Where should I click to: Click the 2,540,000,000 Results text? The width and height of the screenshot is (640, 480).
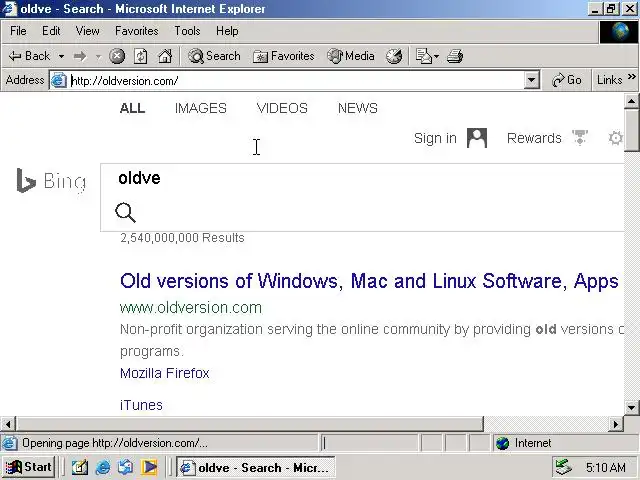point(182,238)
